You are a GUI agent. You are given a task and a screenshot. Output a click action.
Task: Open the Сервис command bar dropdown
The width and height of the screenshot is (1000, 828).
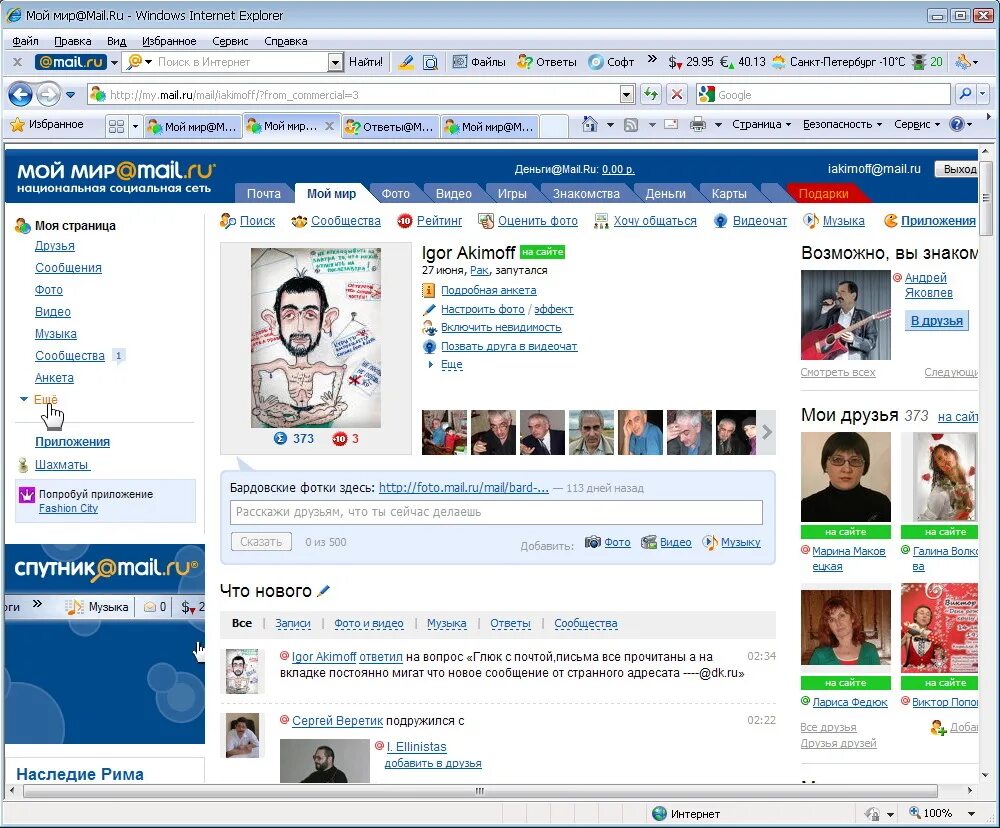(917, 124)
